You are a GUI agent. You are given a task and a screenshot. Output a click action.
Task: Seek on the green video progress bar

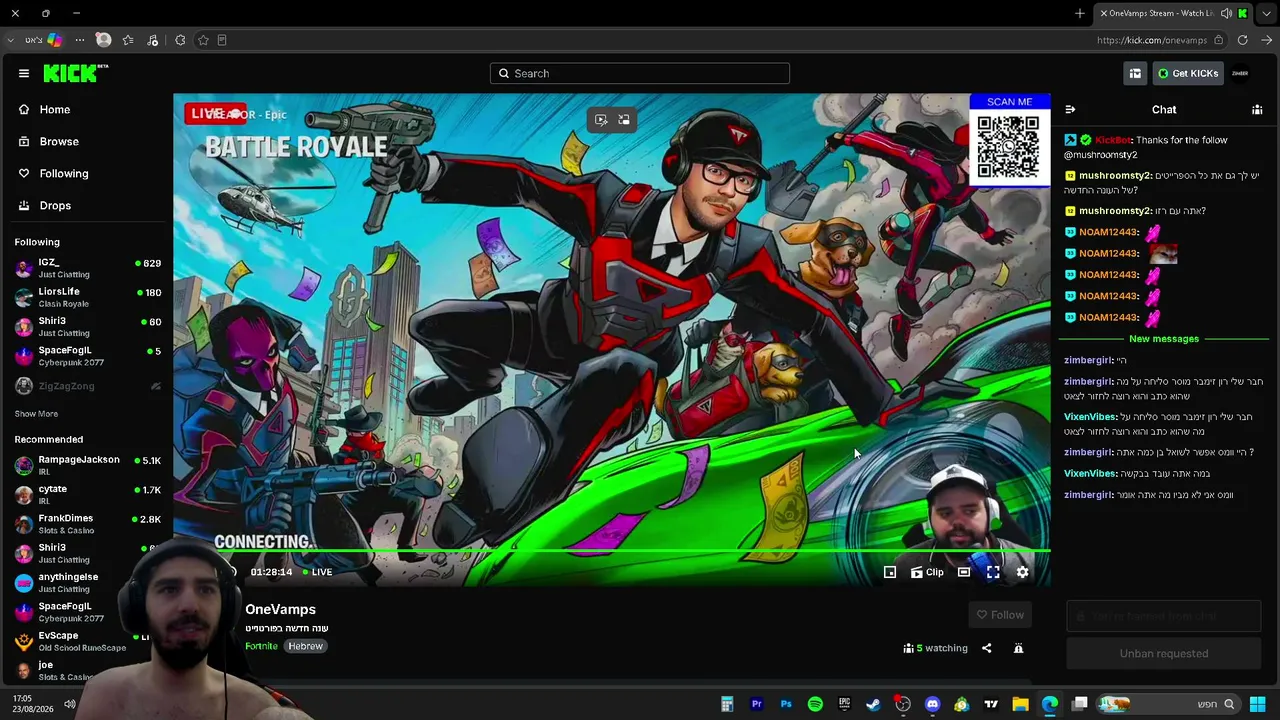click(612, 551)
